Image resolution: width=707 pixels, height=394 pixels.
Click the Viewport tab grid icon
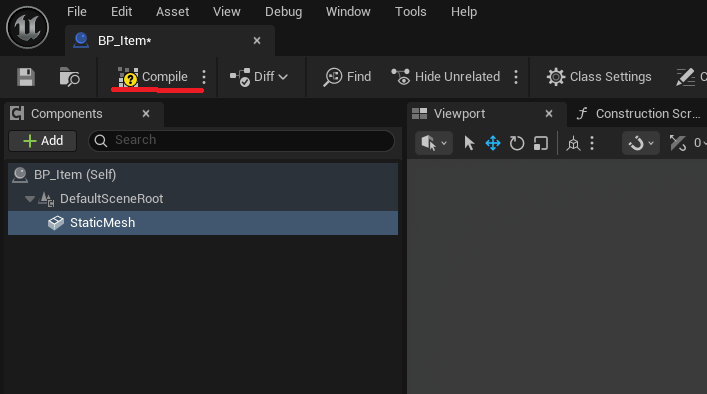[419, 114]
